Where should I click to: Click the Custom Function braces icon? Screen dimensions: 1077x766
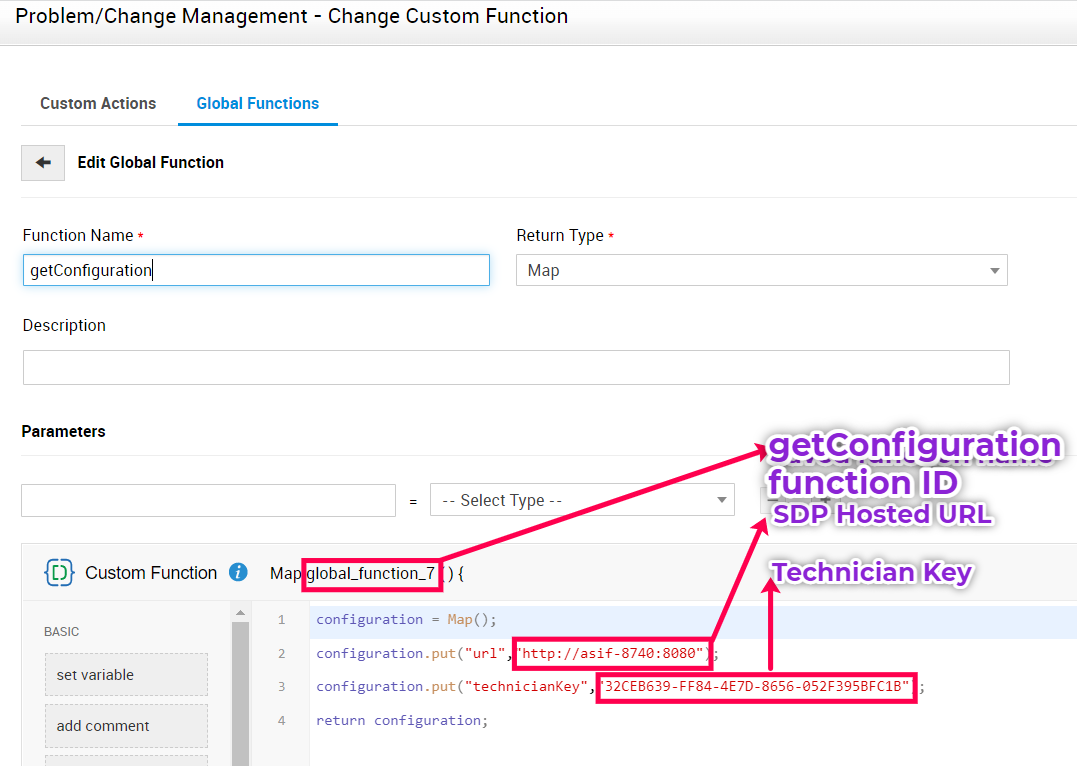point(59,573)
